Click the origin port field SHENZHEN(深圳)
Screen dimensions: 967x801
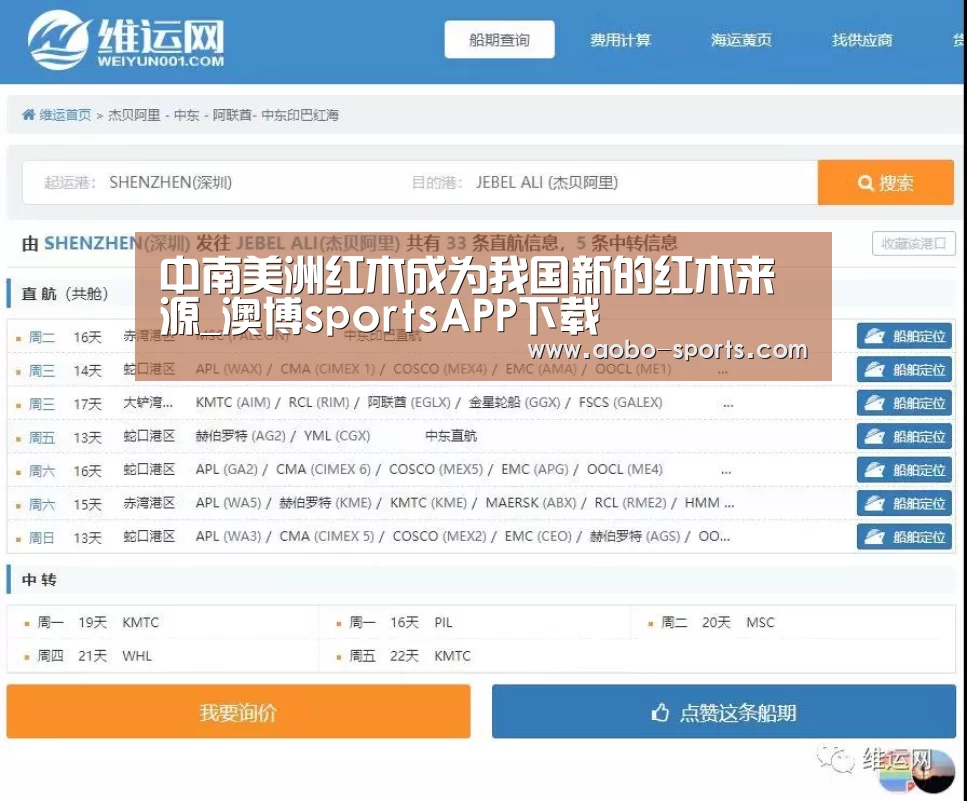(170, 183)
